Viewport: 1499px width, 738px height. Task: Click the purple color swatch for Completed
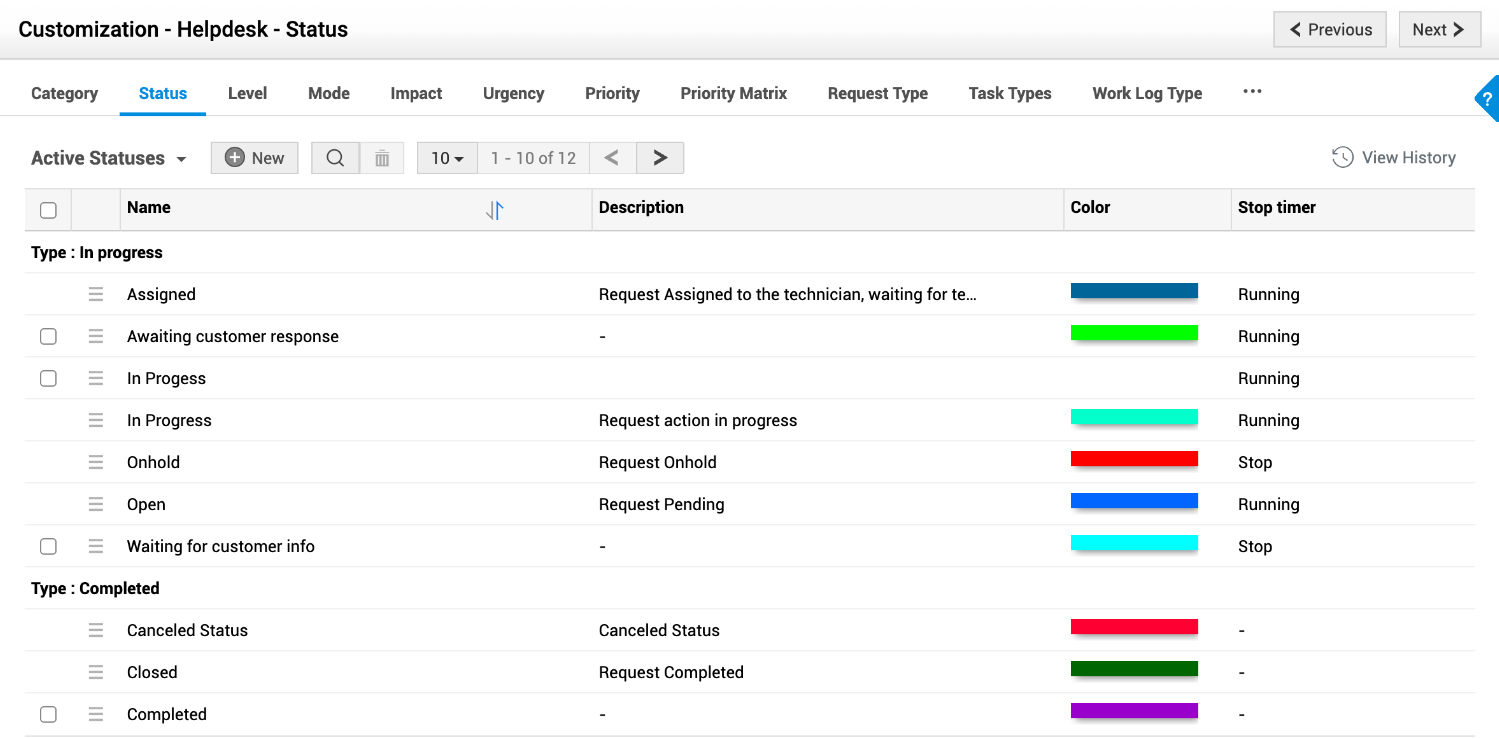(x=1134, y=711)
